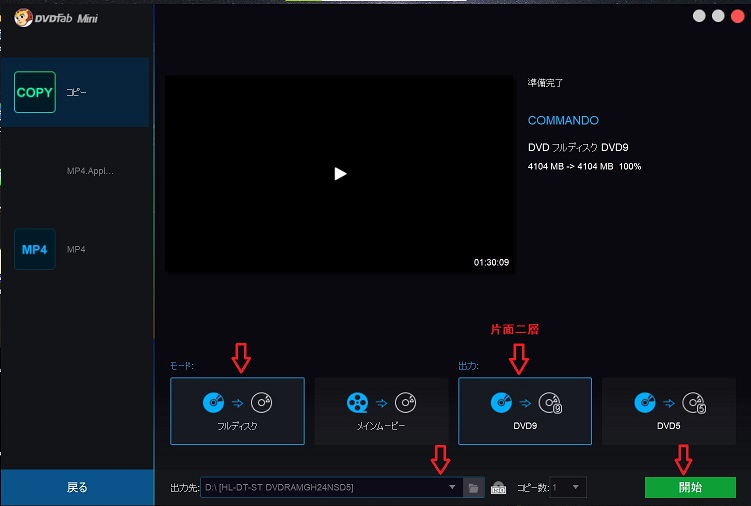Browse for output folder icon

[x=473, y=488]
